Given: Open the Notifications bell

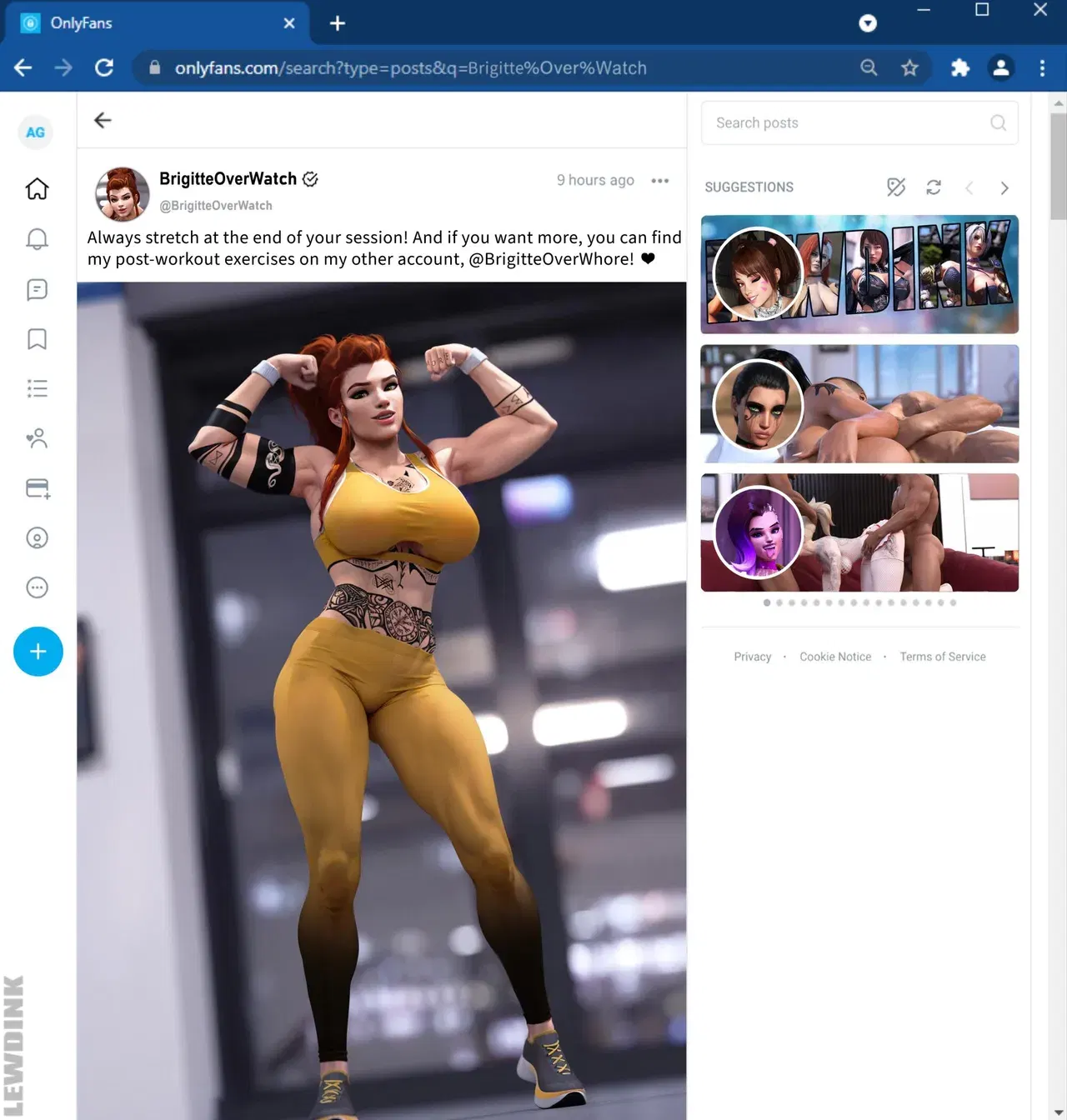Looking at the screenshot, I should [x=38, y=239].
